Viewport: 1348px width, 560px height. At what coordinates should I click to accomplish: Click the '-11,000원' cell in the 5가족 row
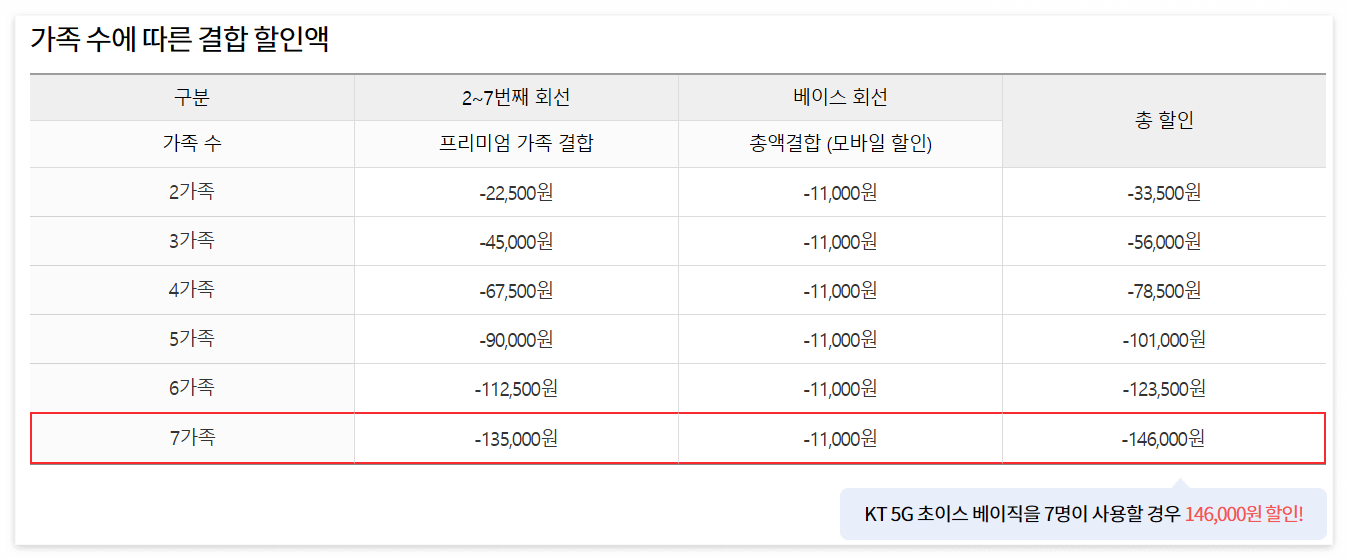(x=840, y=339)
